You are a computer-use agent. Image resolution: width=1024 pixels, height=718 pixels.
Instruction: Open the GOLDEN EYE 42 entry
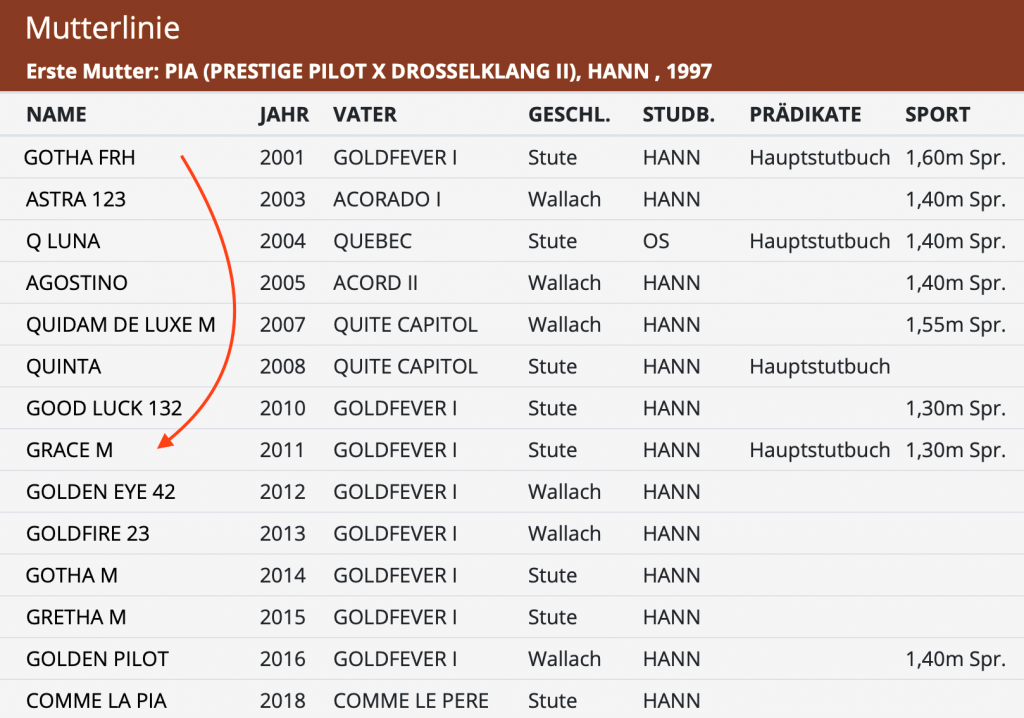101,492
